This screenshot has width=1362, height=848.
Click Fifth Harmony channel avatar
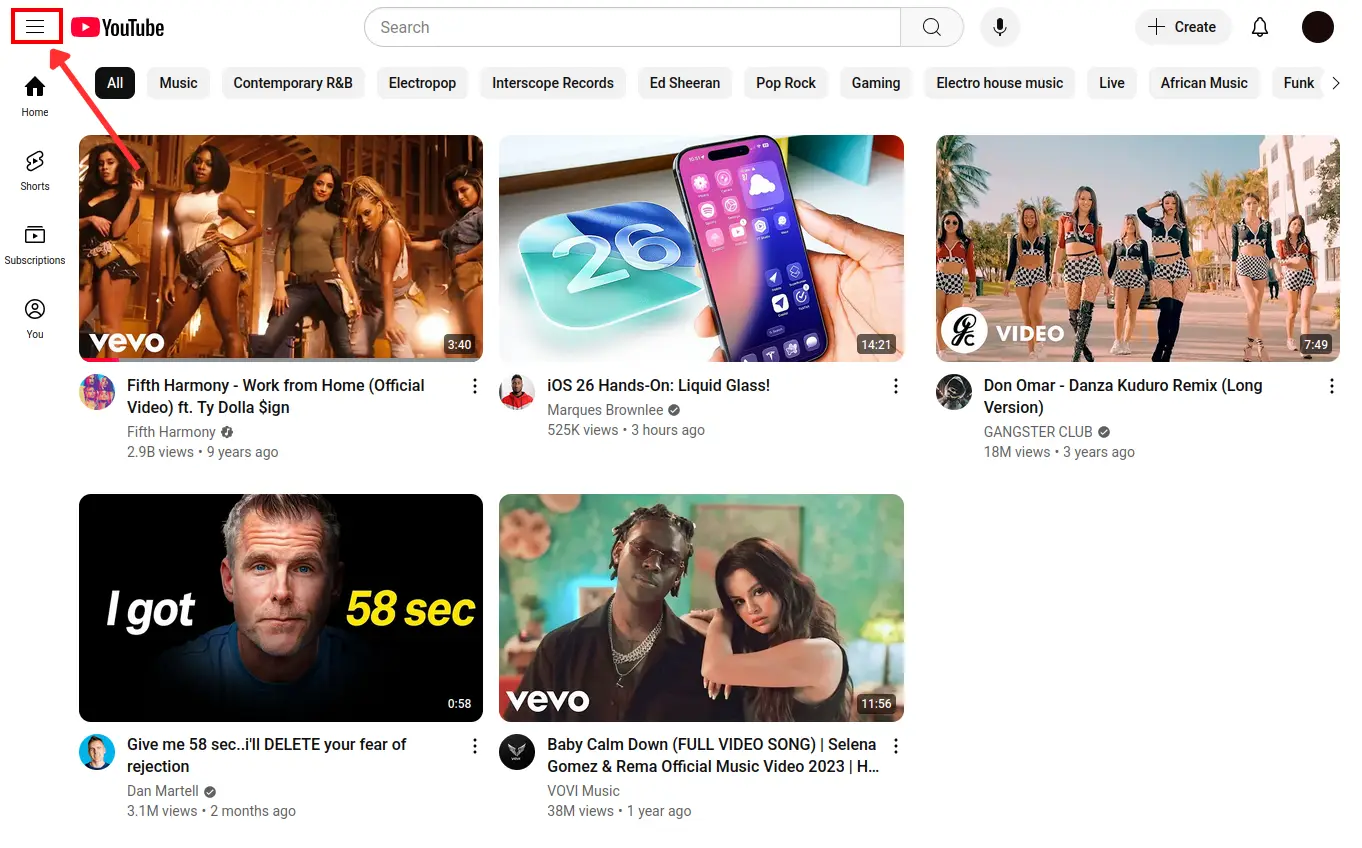click(97, 392)
